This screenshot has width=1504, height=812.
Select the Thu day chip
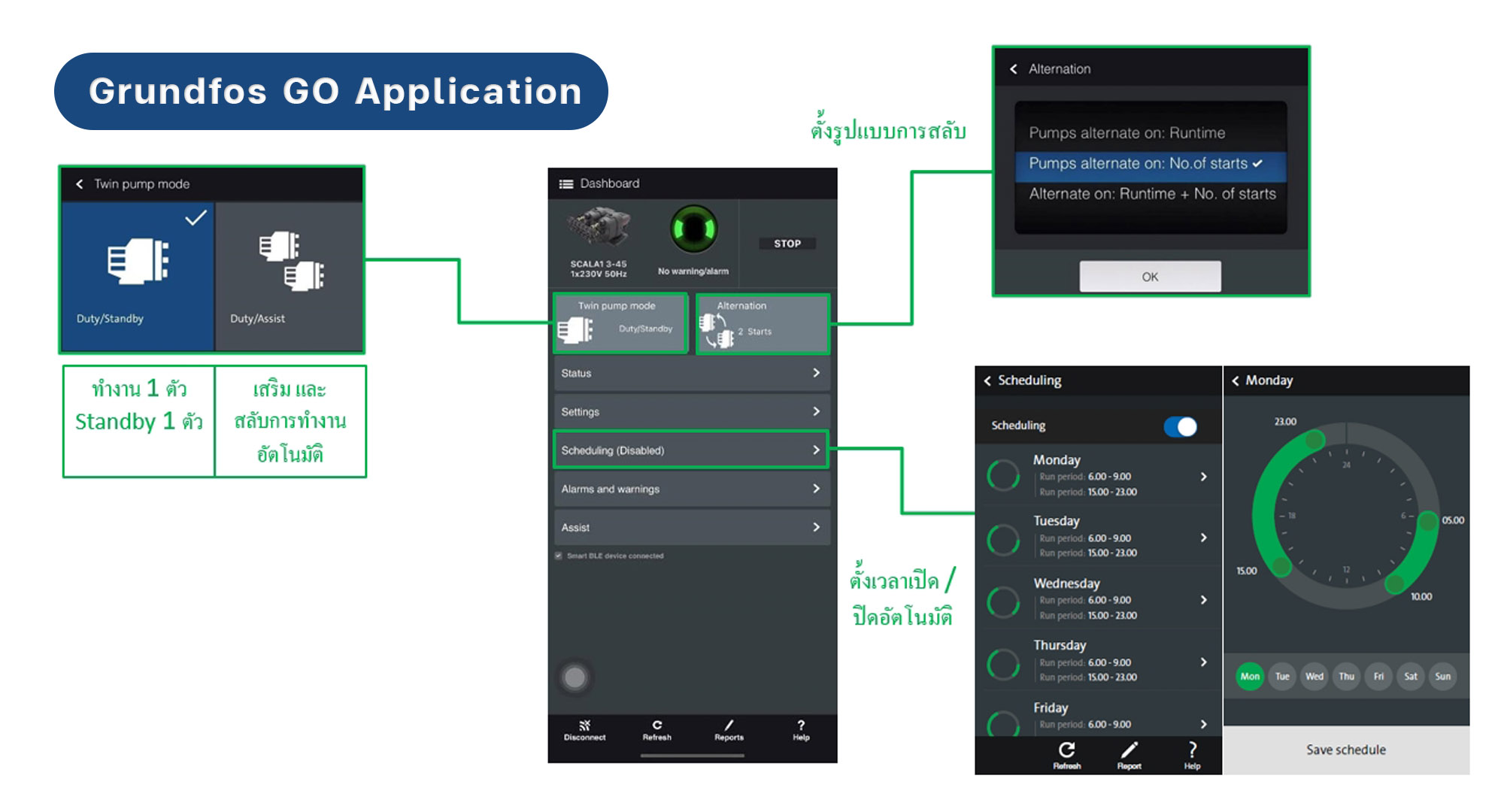click(1346, 677)
